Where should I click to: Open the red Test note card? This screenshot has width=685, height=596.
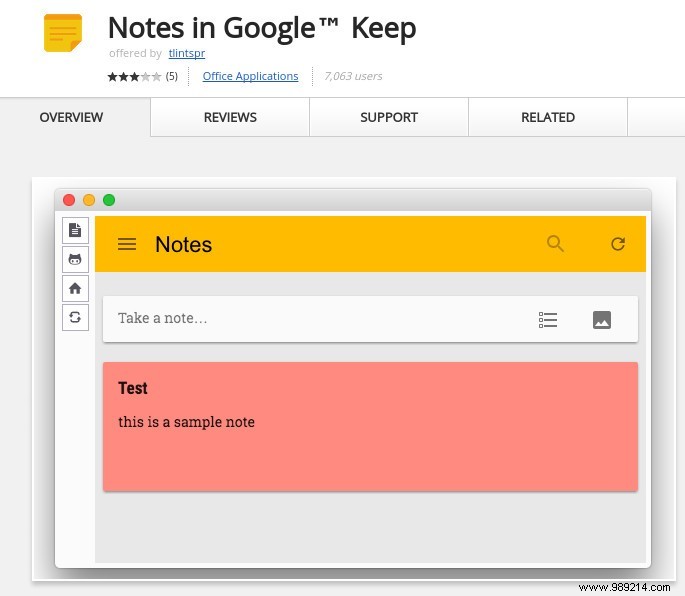coord(370,427)
